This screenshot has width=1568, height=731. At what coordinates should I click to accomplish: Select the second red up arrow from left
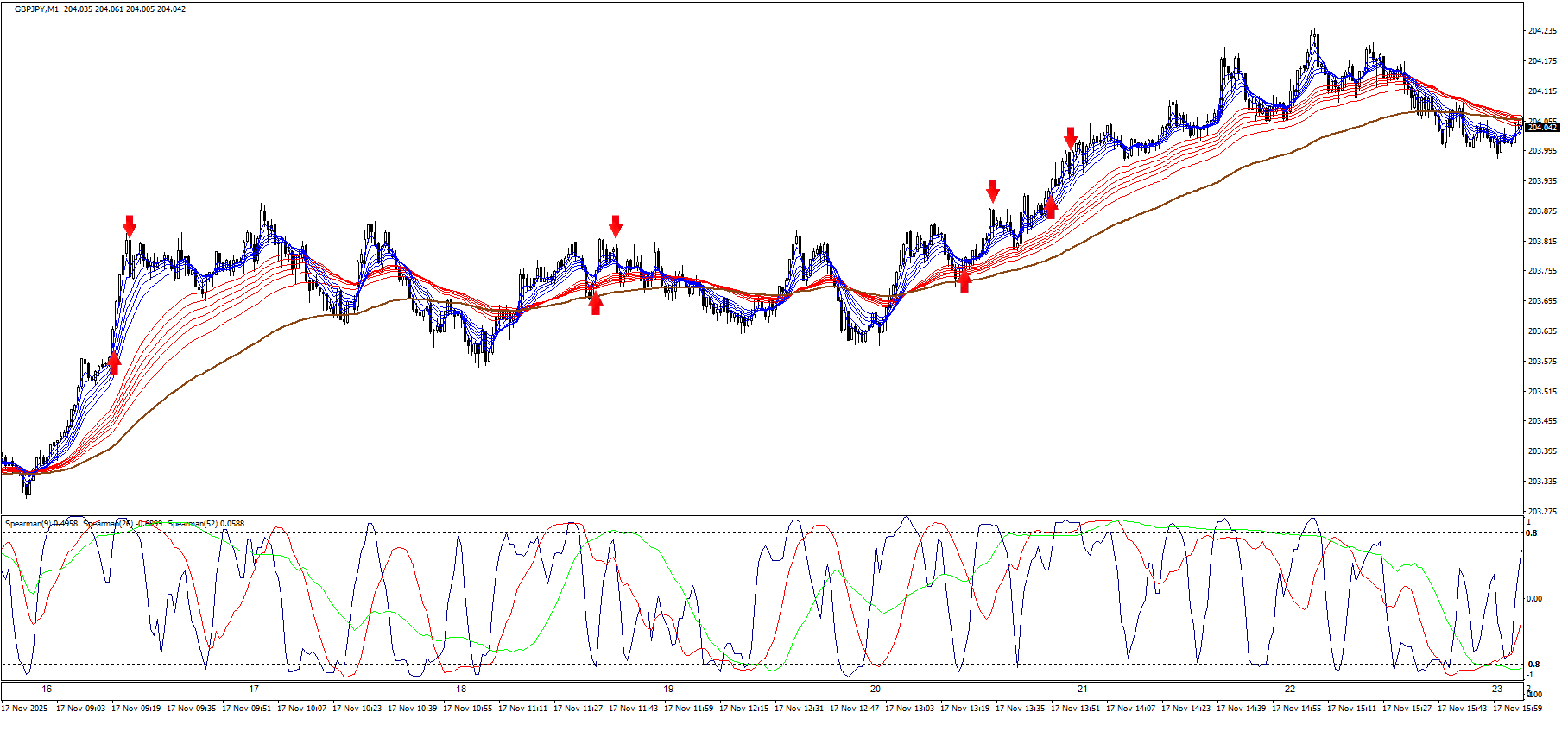pos(596,303)
